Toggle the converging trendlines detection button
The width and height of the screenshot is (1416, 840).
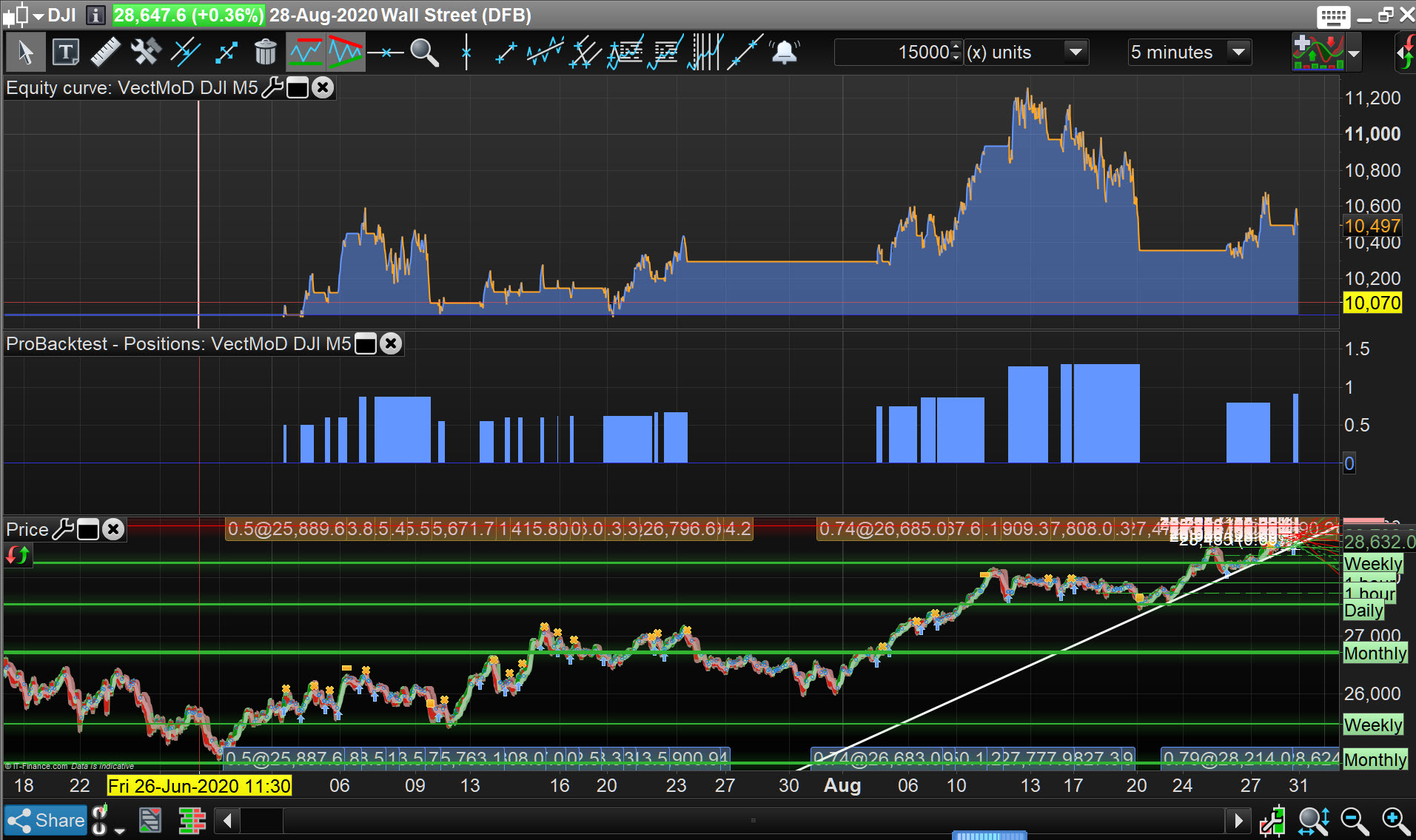tap(346, 53)
